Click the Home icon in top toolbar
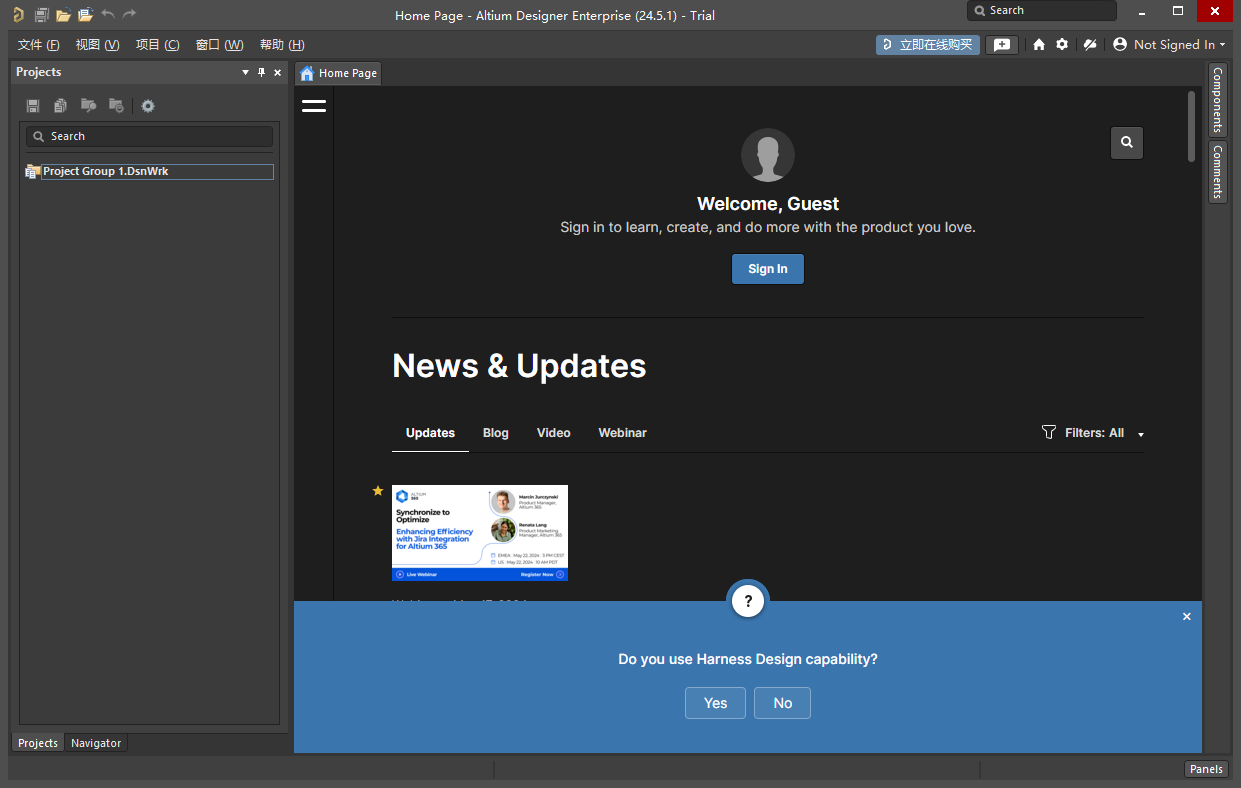Image resolution: width=1241 pixels, height=788 pixels. point(1039,45)
